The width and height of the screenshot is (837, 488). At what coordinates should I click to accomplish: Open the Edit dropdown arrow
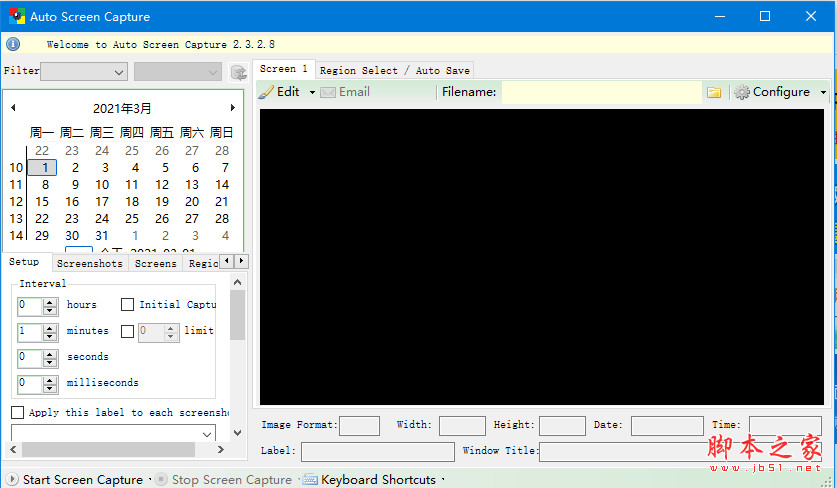(x=312, y=92)
